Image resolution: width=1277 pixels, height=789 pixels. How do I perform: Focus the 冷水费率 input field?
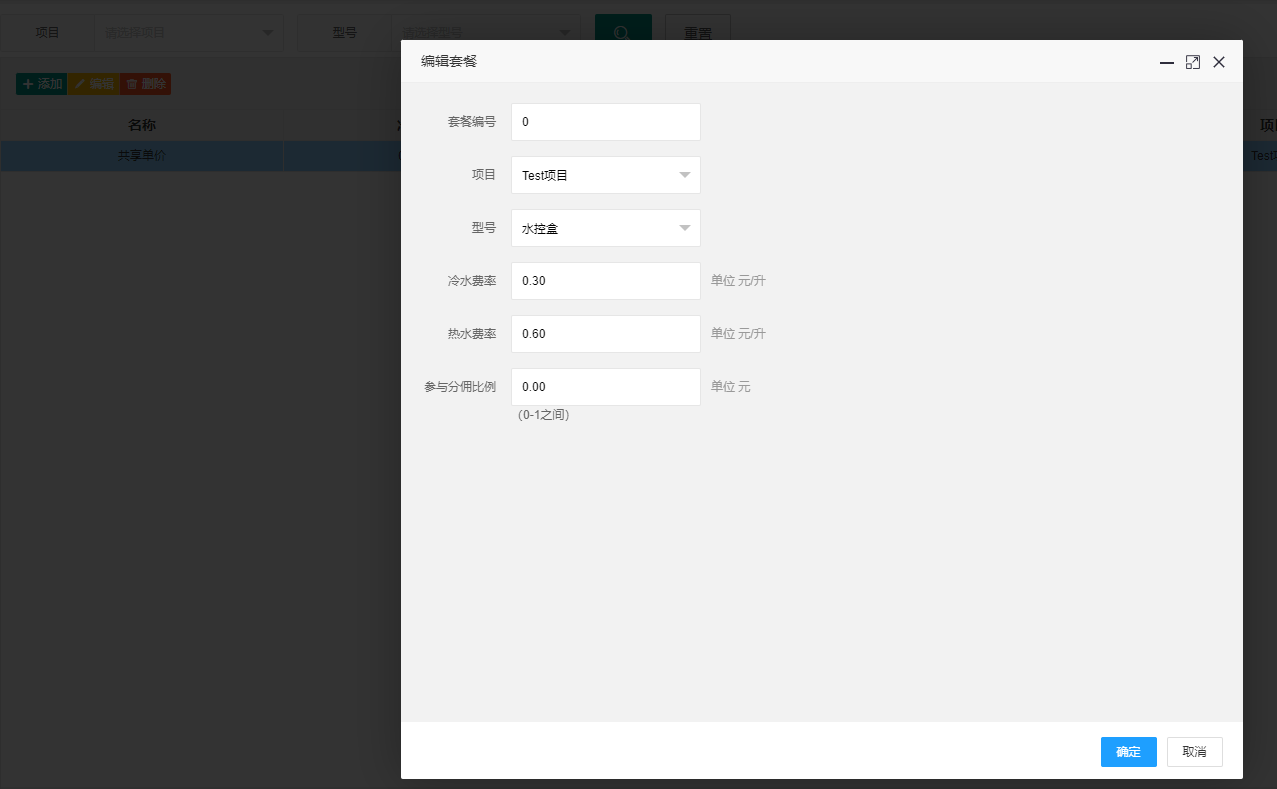pos(606,281)
